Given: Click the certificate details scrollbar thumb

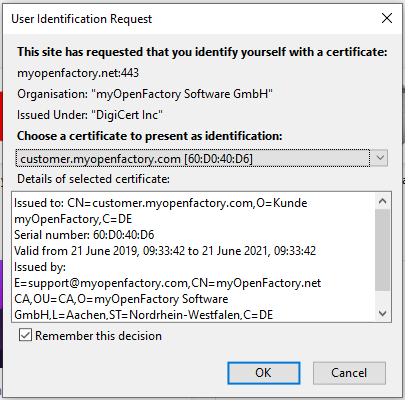Looking at the screenshot, I should [382, 250].
